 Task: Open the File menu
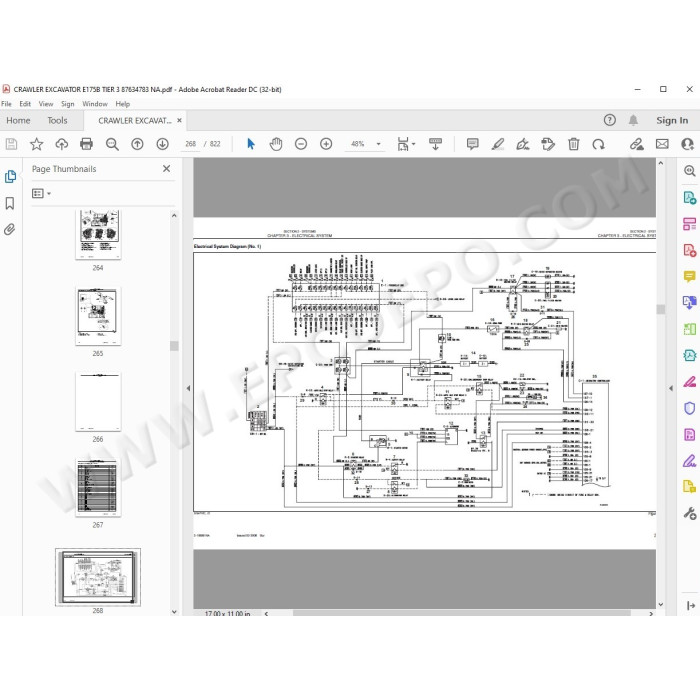coord(6,104)
